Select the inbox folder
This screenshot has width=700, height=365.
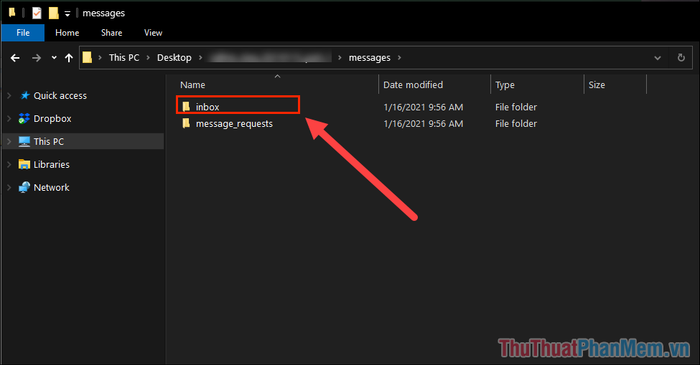(208, 107)
